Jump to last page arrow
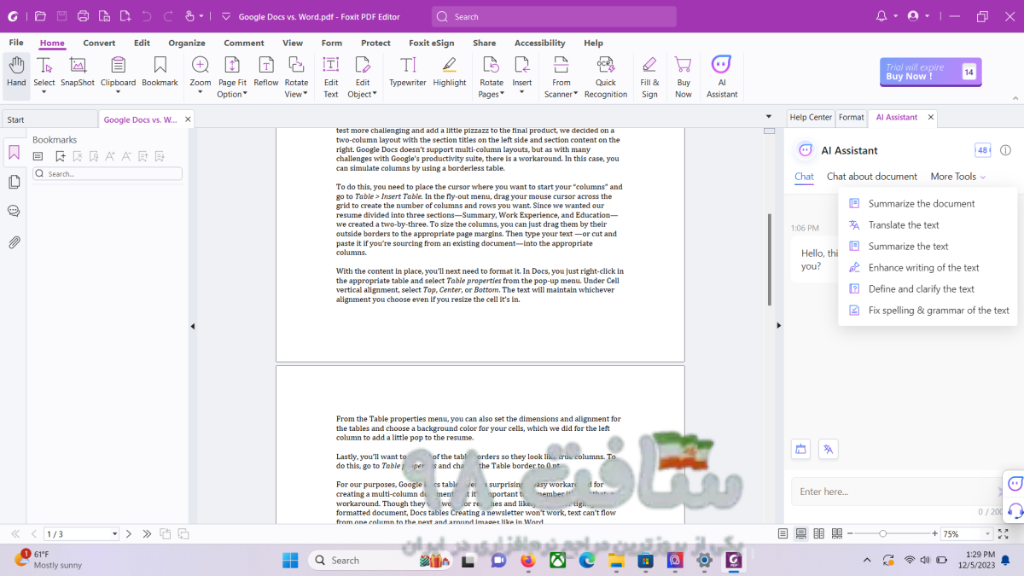 (147, 534)
